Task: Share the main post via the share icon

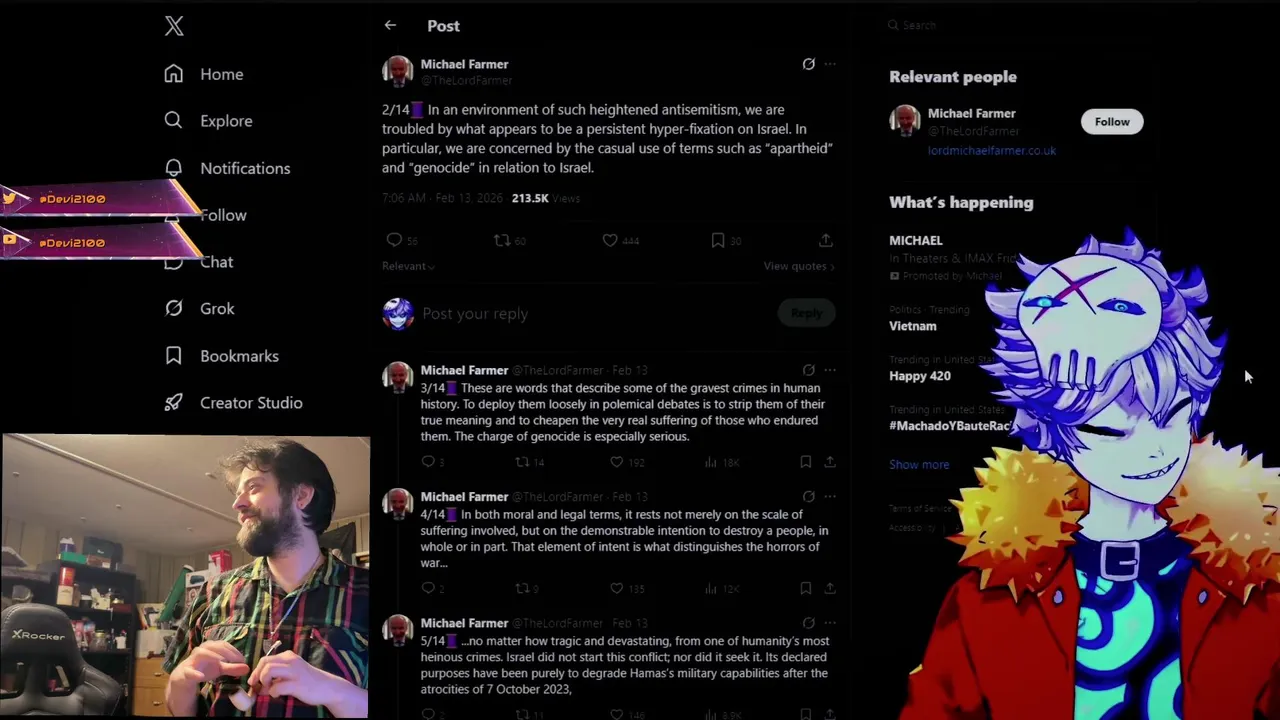Action: click(825, 240)
